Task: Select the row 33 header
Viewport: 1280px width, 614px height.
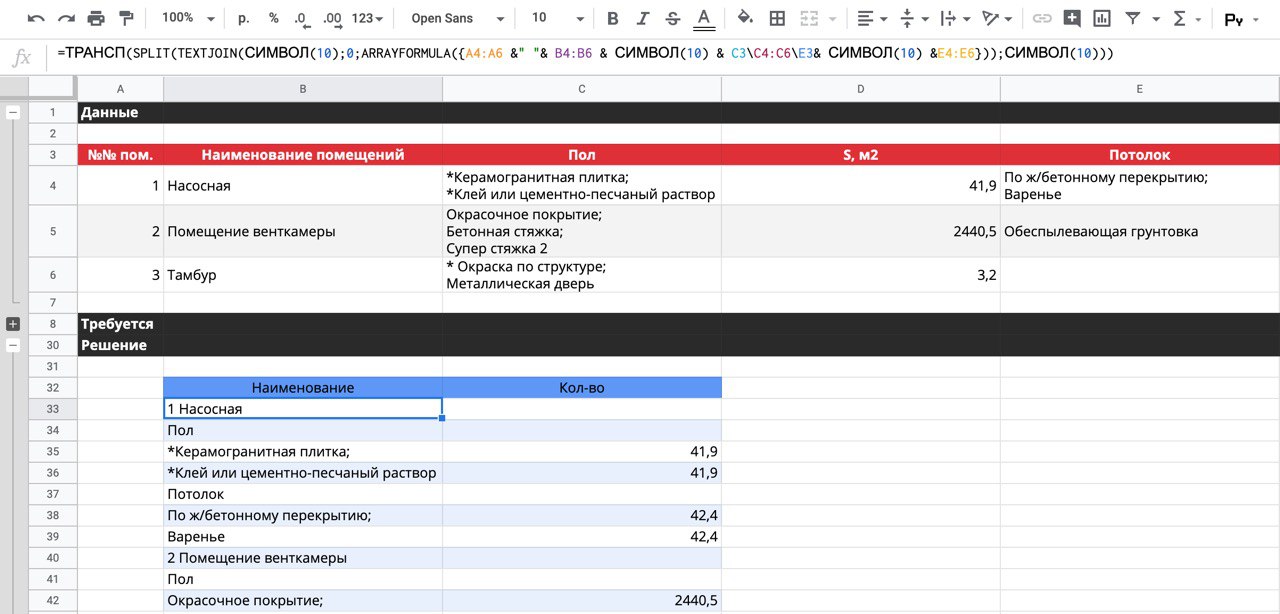Action: (x=53, y=408)
